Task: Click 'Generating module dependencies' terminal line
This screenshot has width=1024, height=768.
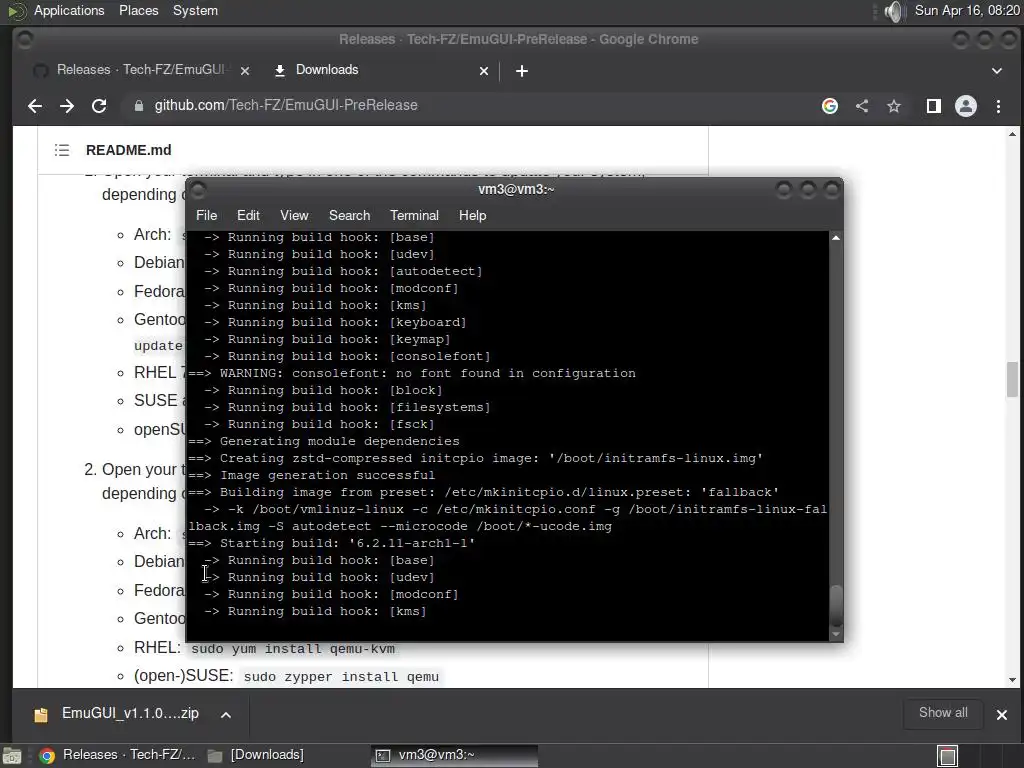Action: [324, 441]
